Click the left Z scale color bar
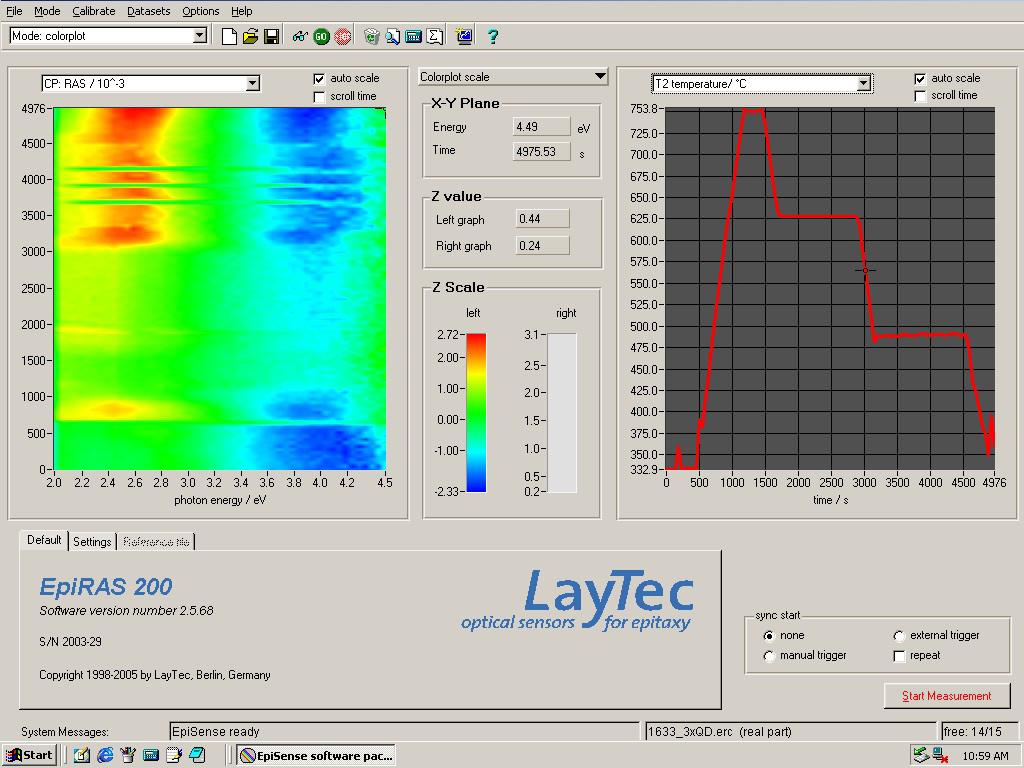 coord(476,413)
